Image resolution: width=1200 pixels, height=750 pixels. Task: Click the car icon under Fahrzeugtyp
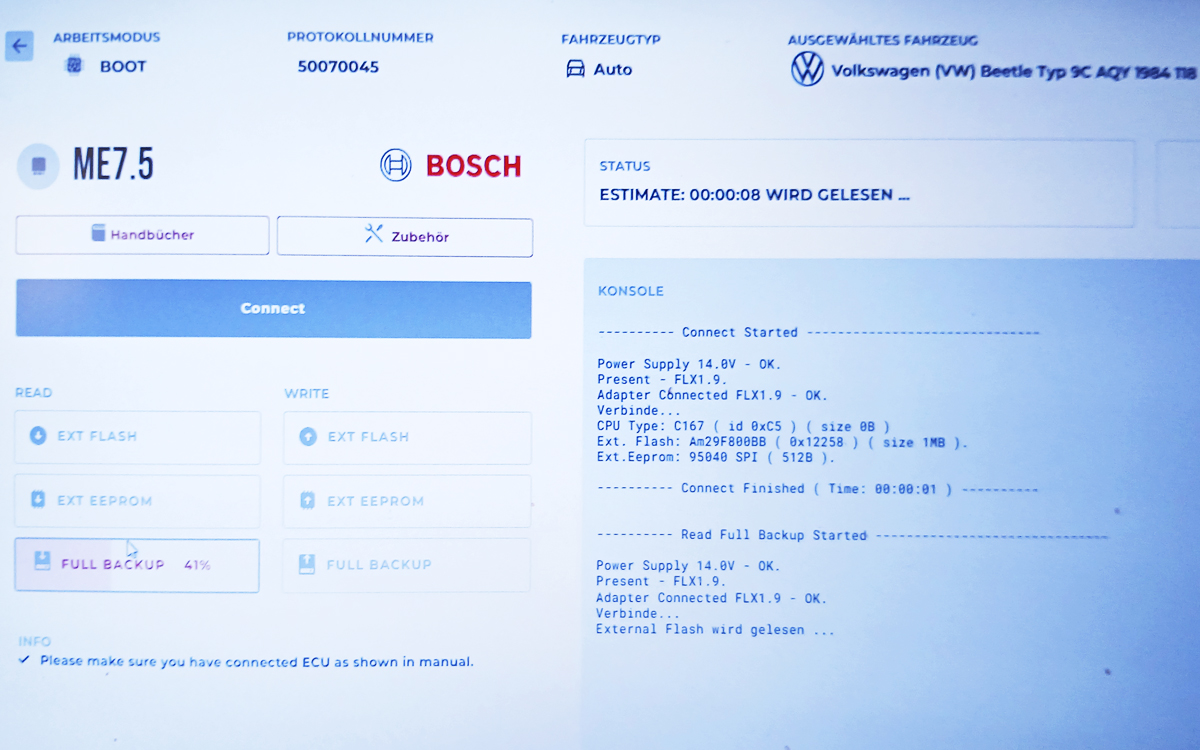[576, 69]
